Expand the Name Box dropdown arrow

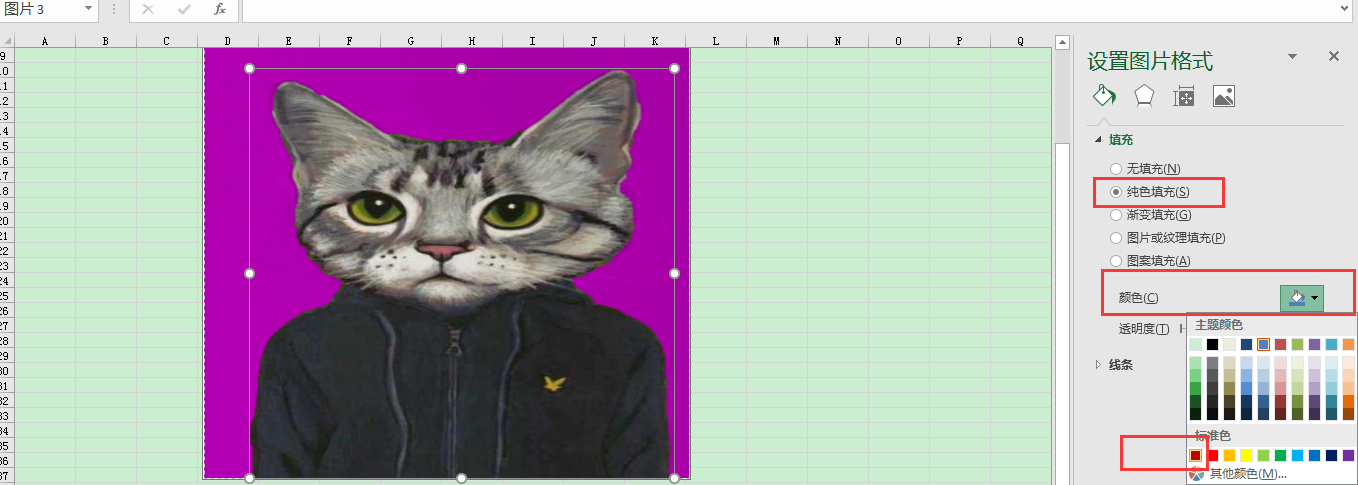[x=89, y=9]
